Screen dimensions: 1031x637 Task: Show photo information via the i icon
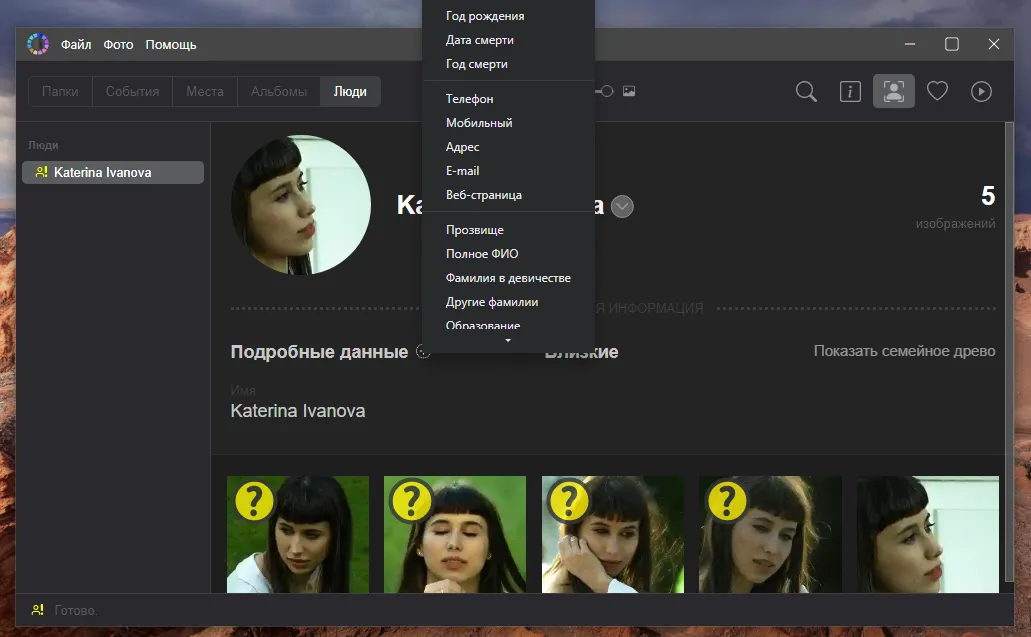tap(849, 91)
